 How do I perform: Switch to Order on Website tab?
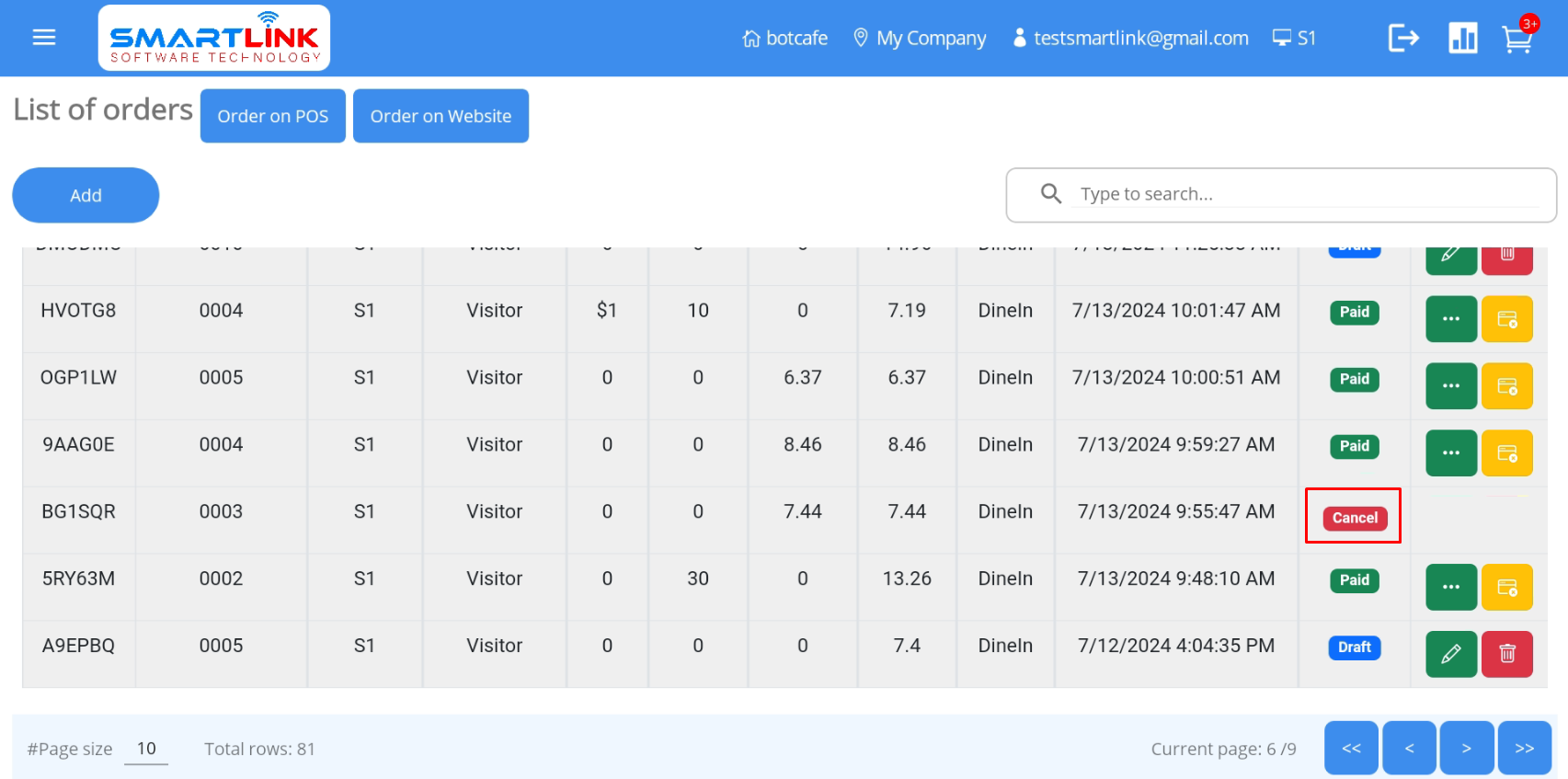441,116
